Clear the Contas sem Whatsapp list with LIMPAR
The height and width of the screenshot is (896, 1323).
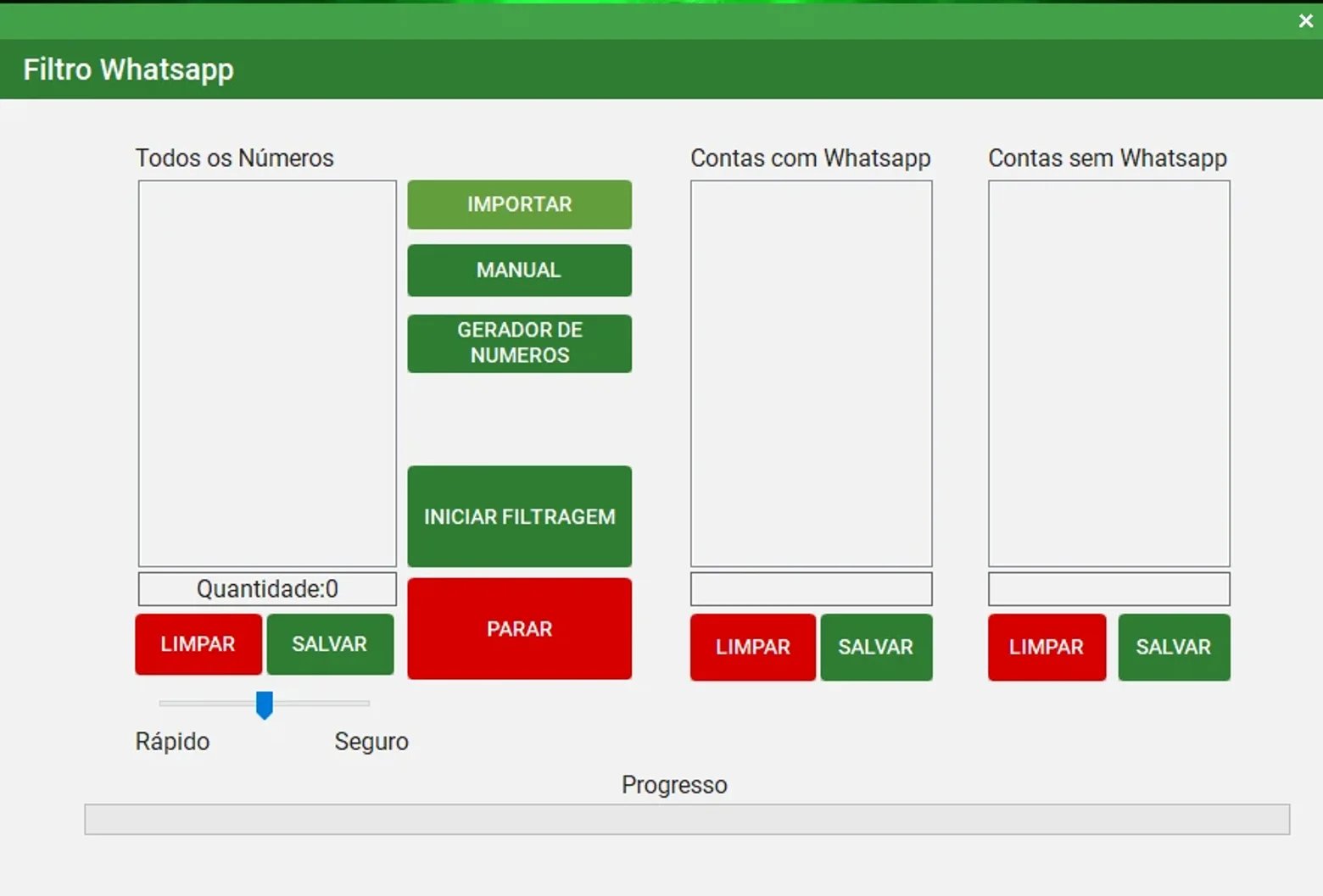1047,648
